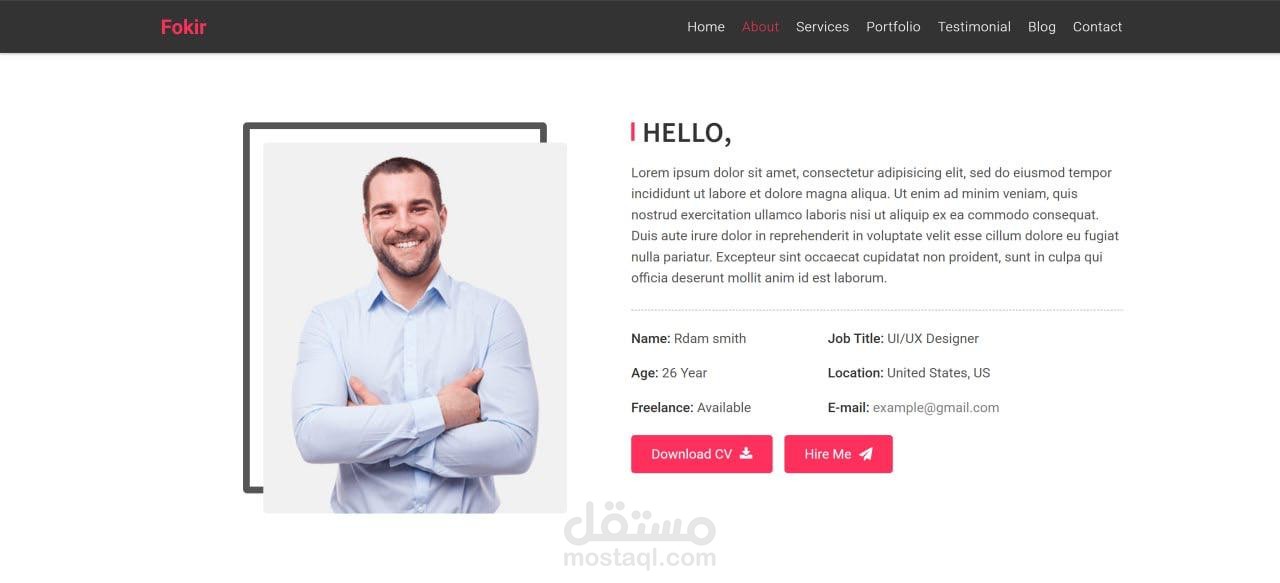Click the download icon in Download CV button
The width and height of the screenshot is (1280, 583).
click(x=746, y=453)
